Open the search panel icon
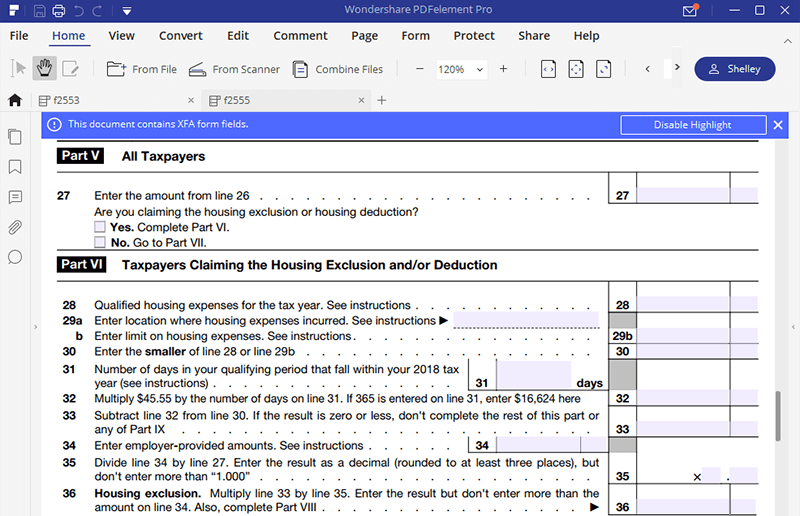This screenshot has height=516, width=800. tap(15, 257)
